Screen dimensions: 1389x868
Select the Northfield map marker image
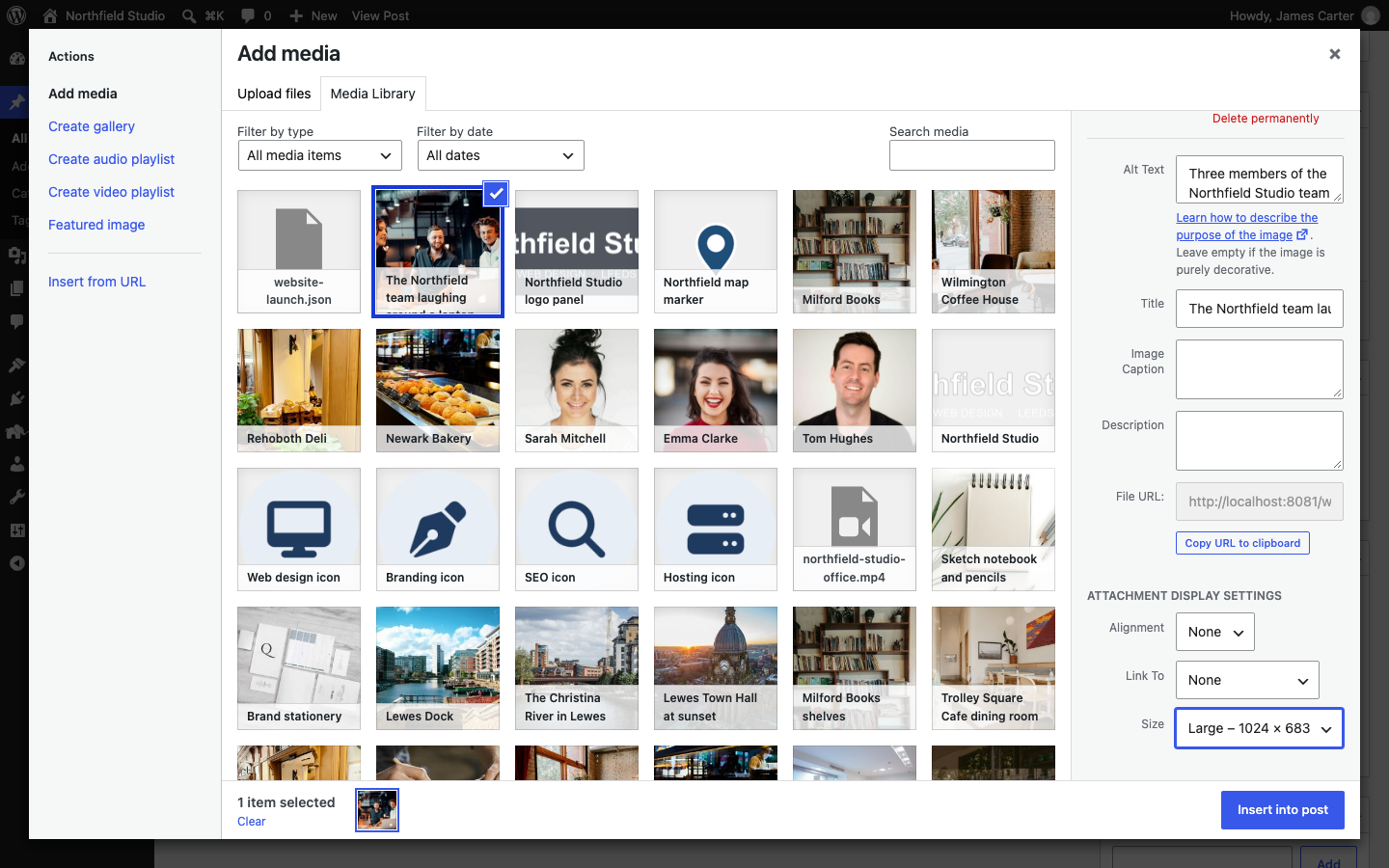(x=716, y=252)
